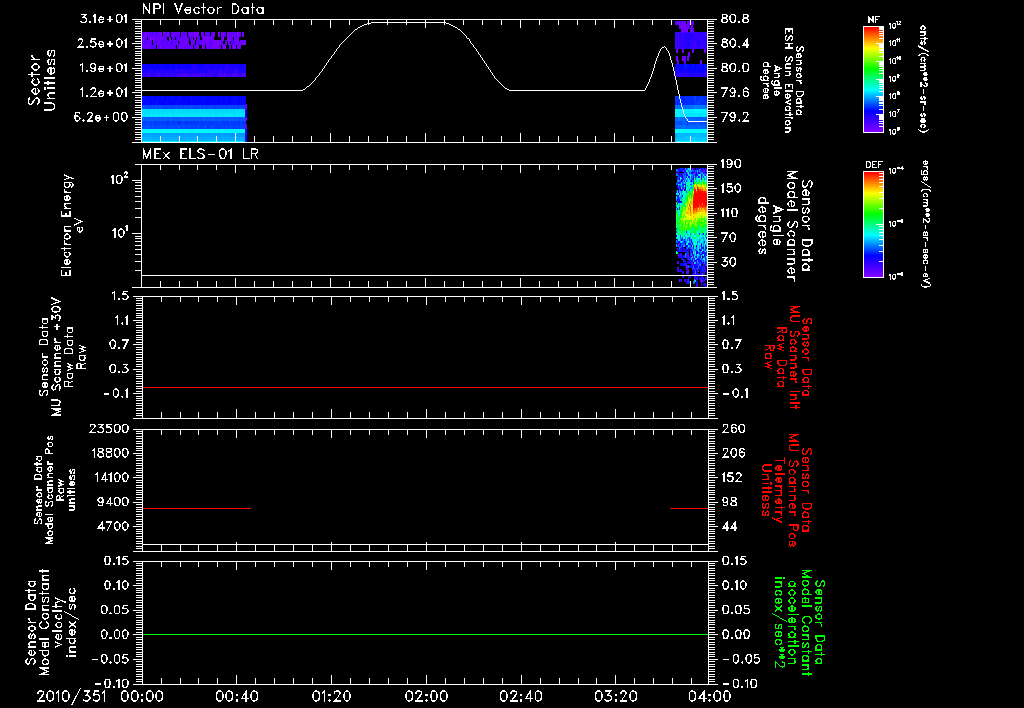Screen dimensions: 1024x708
Task: Click the "04:00" time tick label
Action: coord(710,696)
